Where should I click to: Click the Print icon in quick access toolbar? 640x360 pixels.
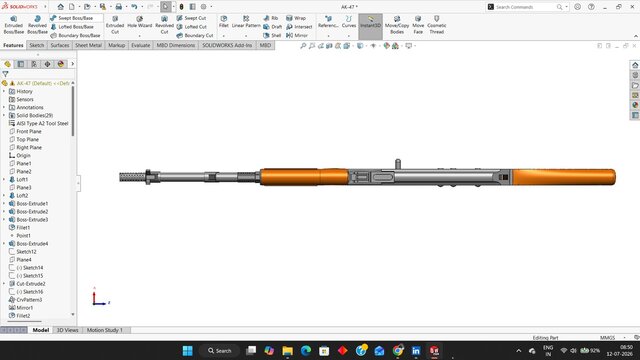[118, 7]
